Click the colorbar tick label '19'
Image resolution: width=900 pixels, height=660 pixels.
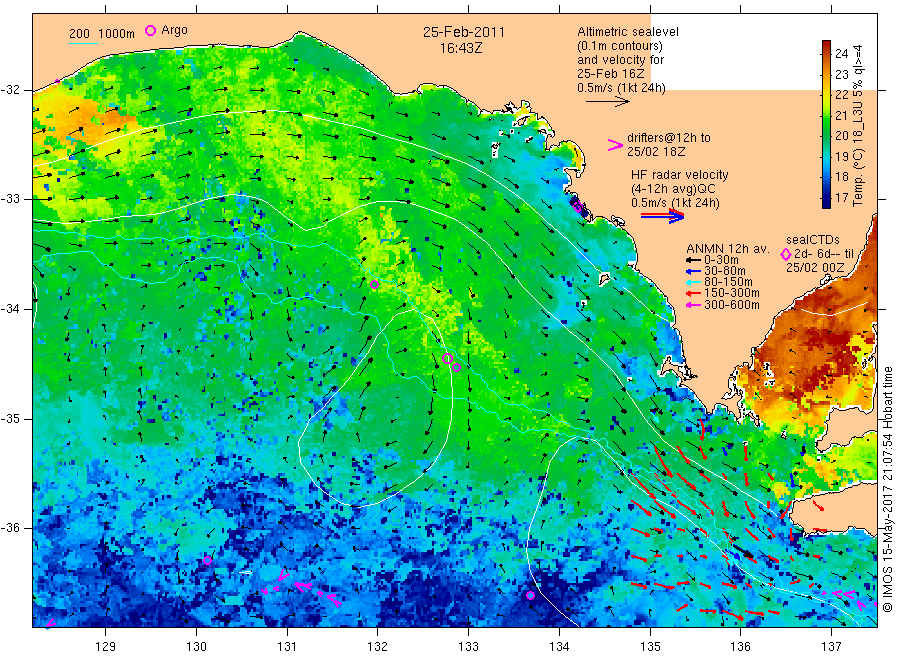tap(841, 156)
